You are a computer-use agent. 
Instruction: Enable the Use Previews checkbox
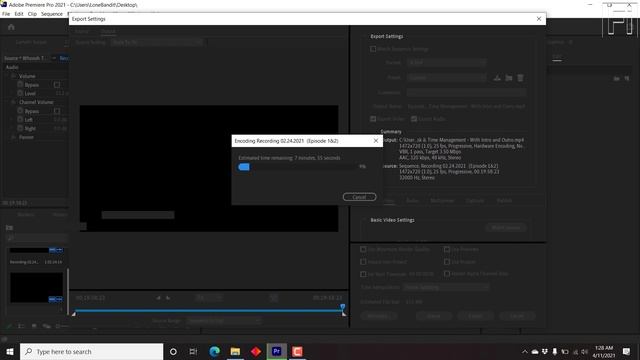pyautogui.click(x=447, y=249)
